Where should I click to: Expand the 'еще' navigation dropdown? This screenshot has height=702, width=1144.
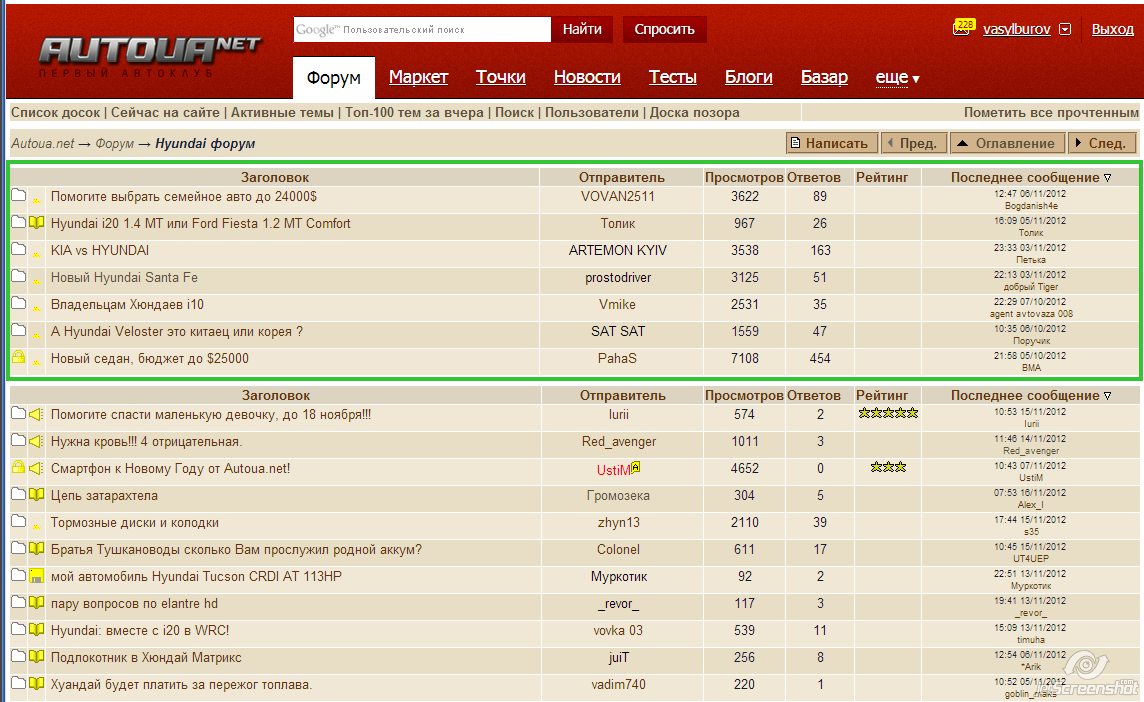(x=897, y=77)
